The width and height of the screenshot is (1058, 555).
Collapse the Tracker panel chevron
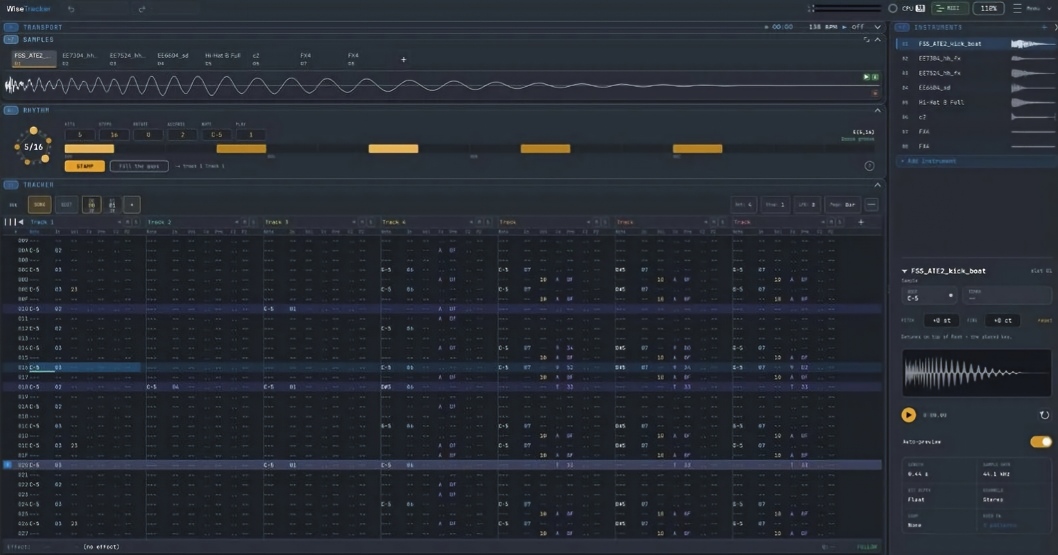click(x=877, y=185)
